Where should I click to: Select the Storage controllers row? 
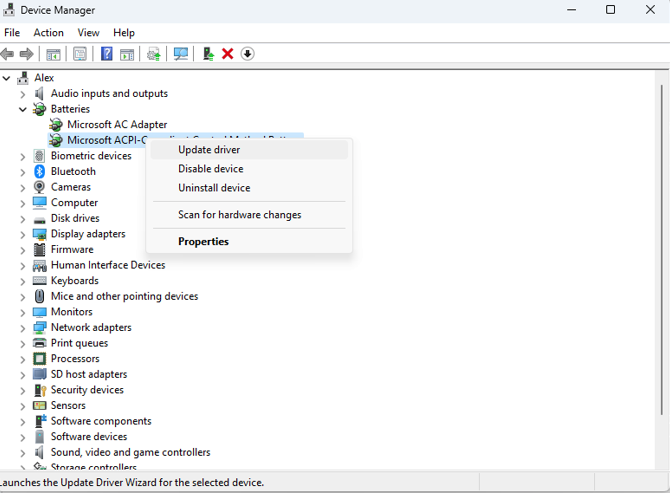[x=94, y=467]
